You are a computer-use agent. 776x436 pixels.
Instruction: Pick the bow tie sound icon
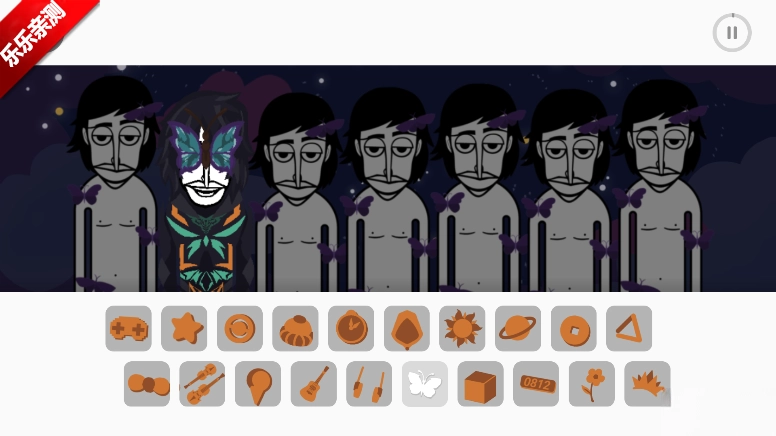coord(147,384)
